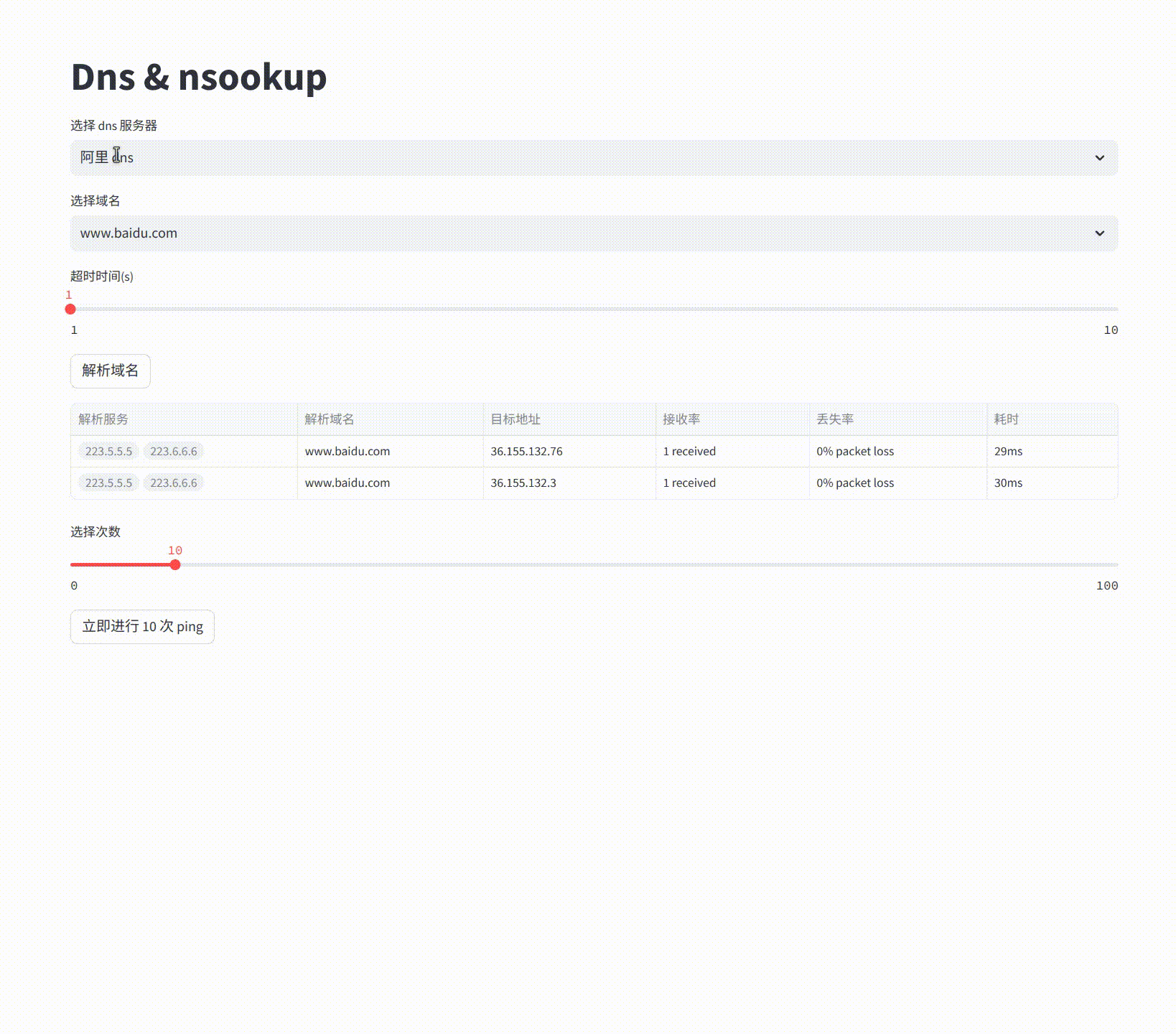Click the 选择次数 slider handle at 10
This screenshot has height=1034, width=1176.
(175, 565)
